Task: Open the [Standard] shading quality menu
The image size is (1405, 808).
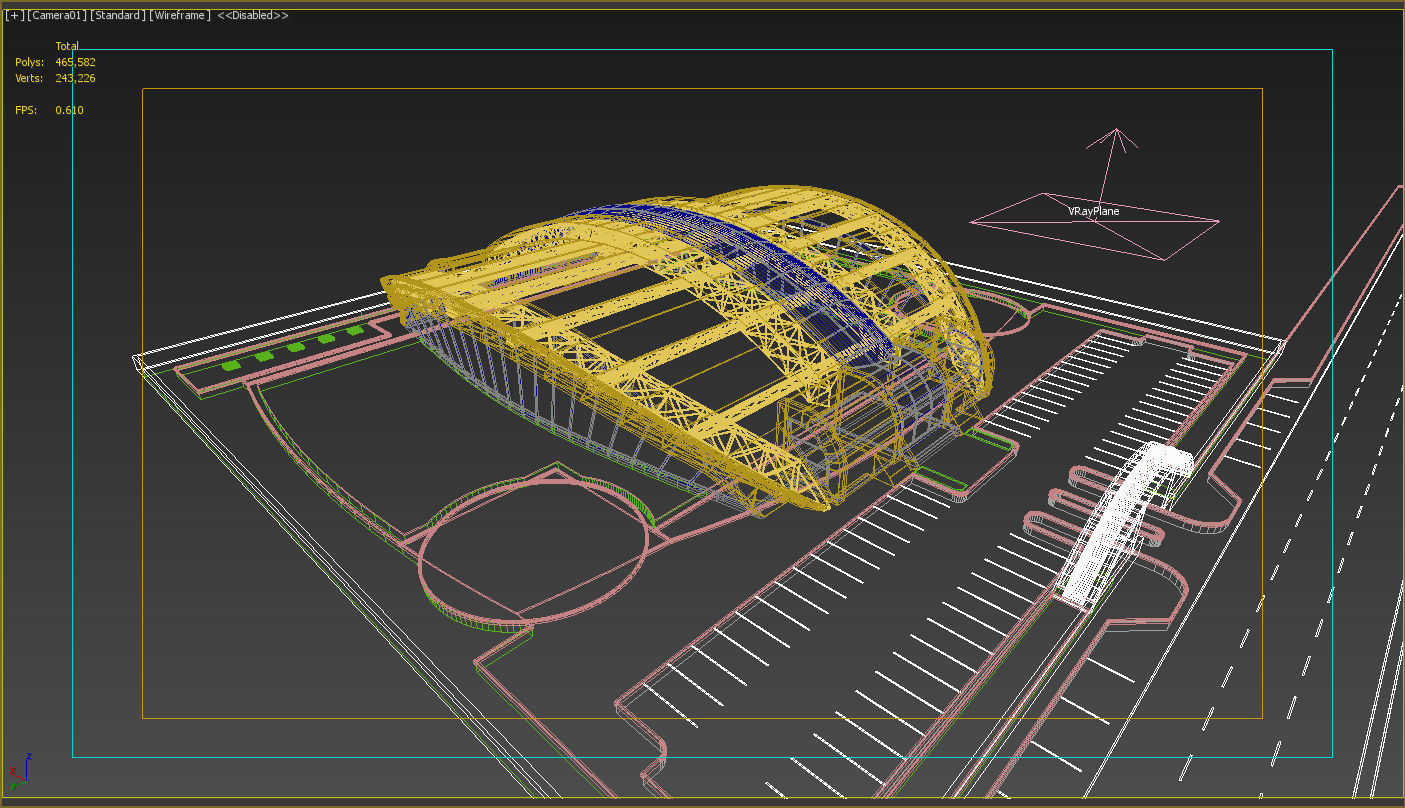Action: [x=119, y=16]
